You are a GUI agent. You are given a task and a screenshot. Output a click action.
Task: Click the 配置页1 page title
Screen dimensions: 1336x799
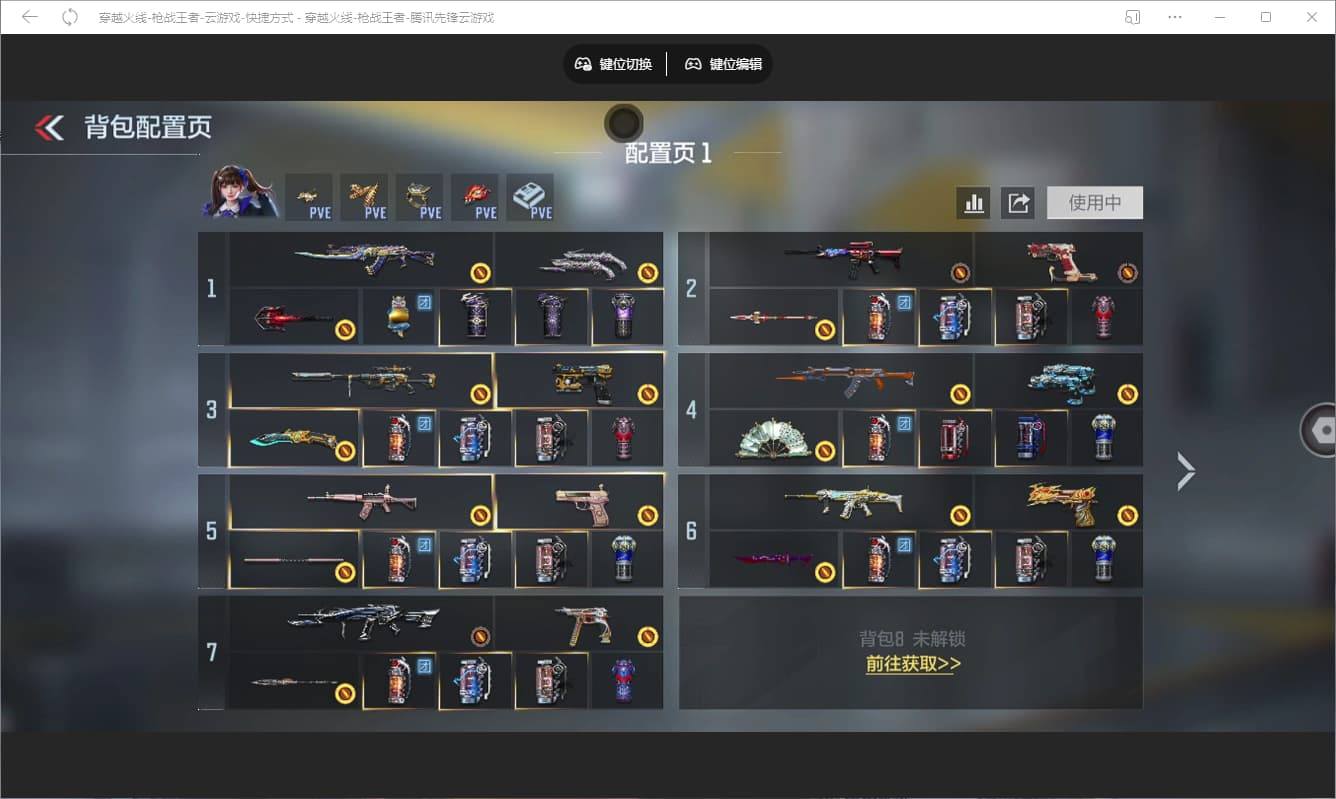coord(668,153)
